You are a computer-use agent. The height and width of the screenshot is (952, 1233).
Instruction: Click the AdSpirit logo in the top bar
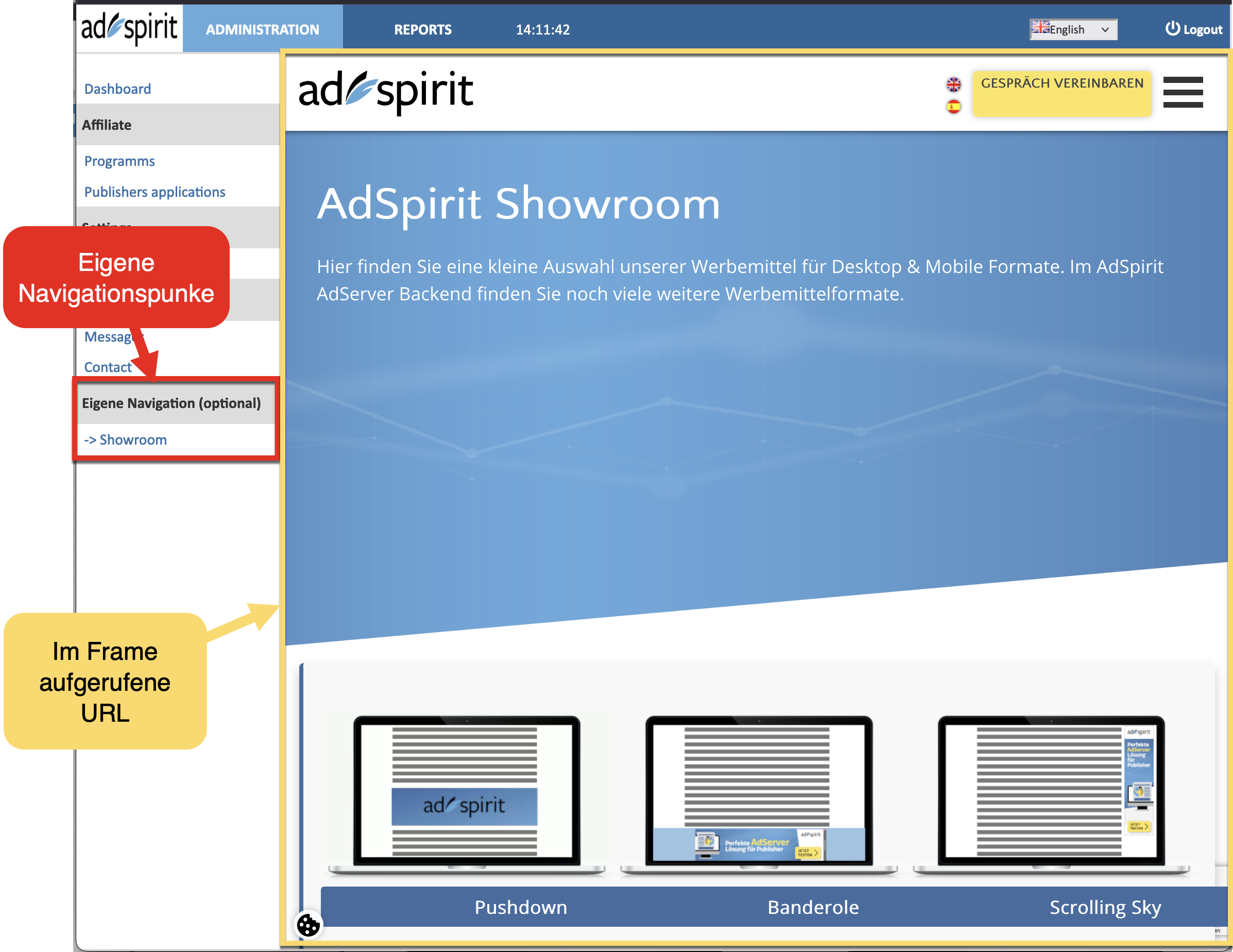129,28
